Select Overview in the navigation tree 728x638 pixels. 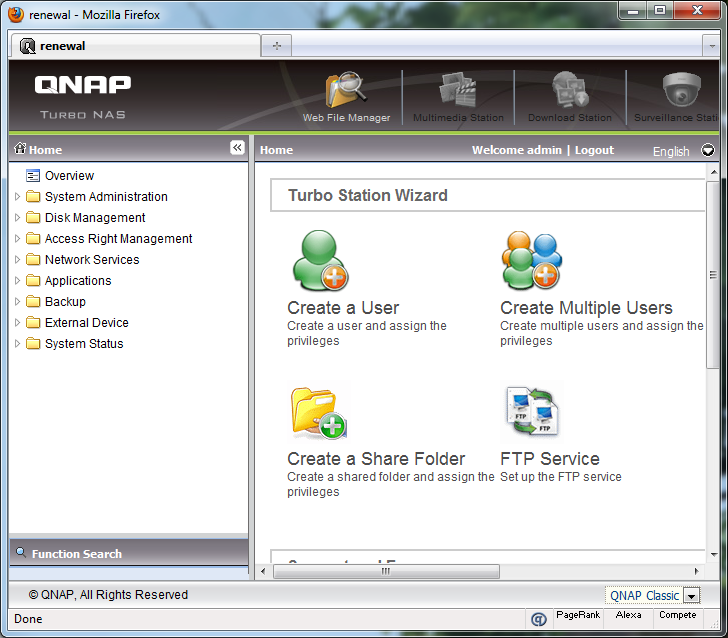pyautogui.click(x=69, y=176)
